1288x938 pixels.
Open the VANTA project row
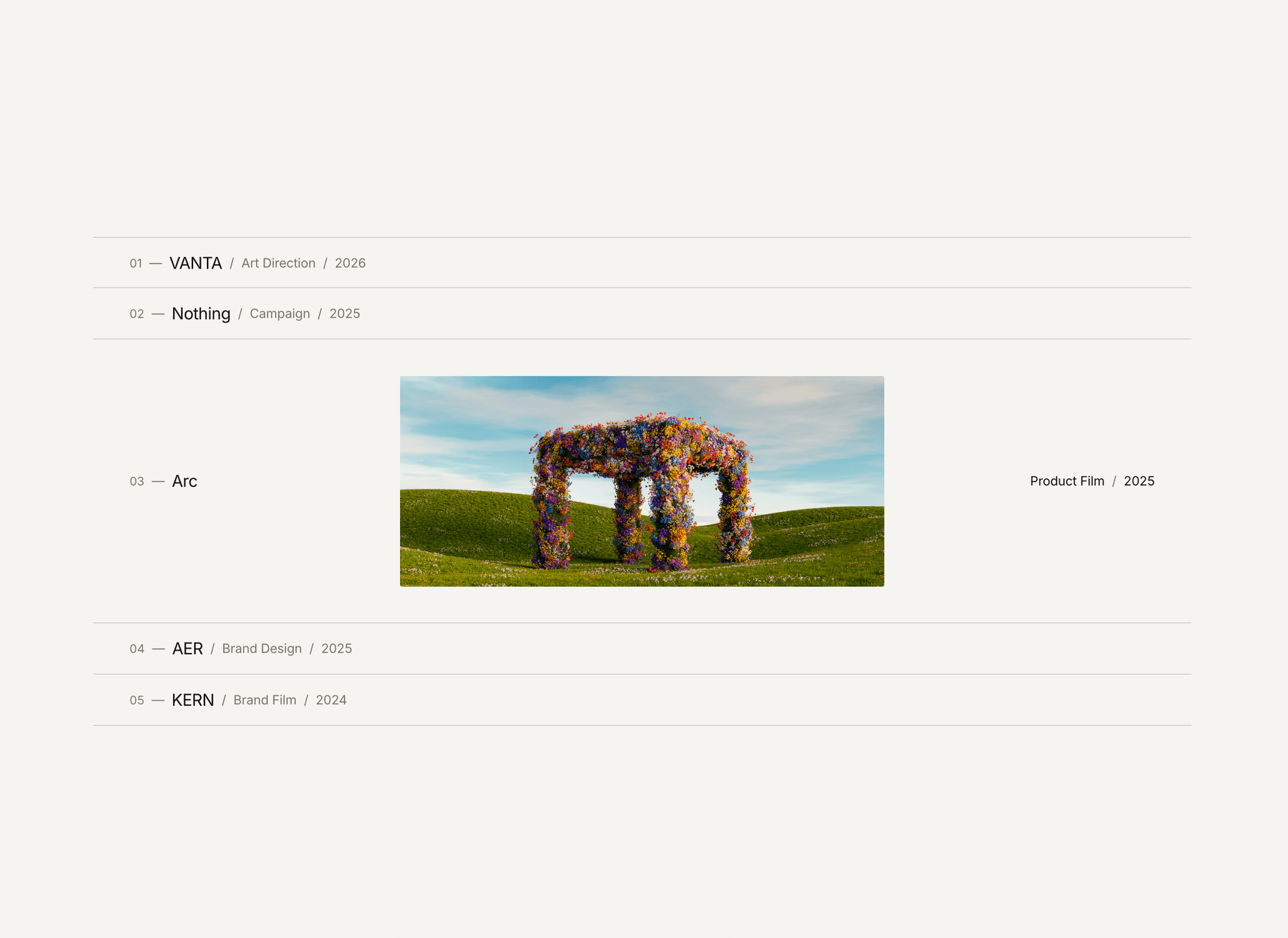641,263
